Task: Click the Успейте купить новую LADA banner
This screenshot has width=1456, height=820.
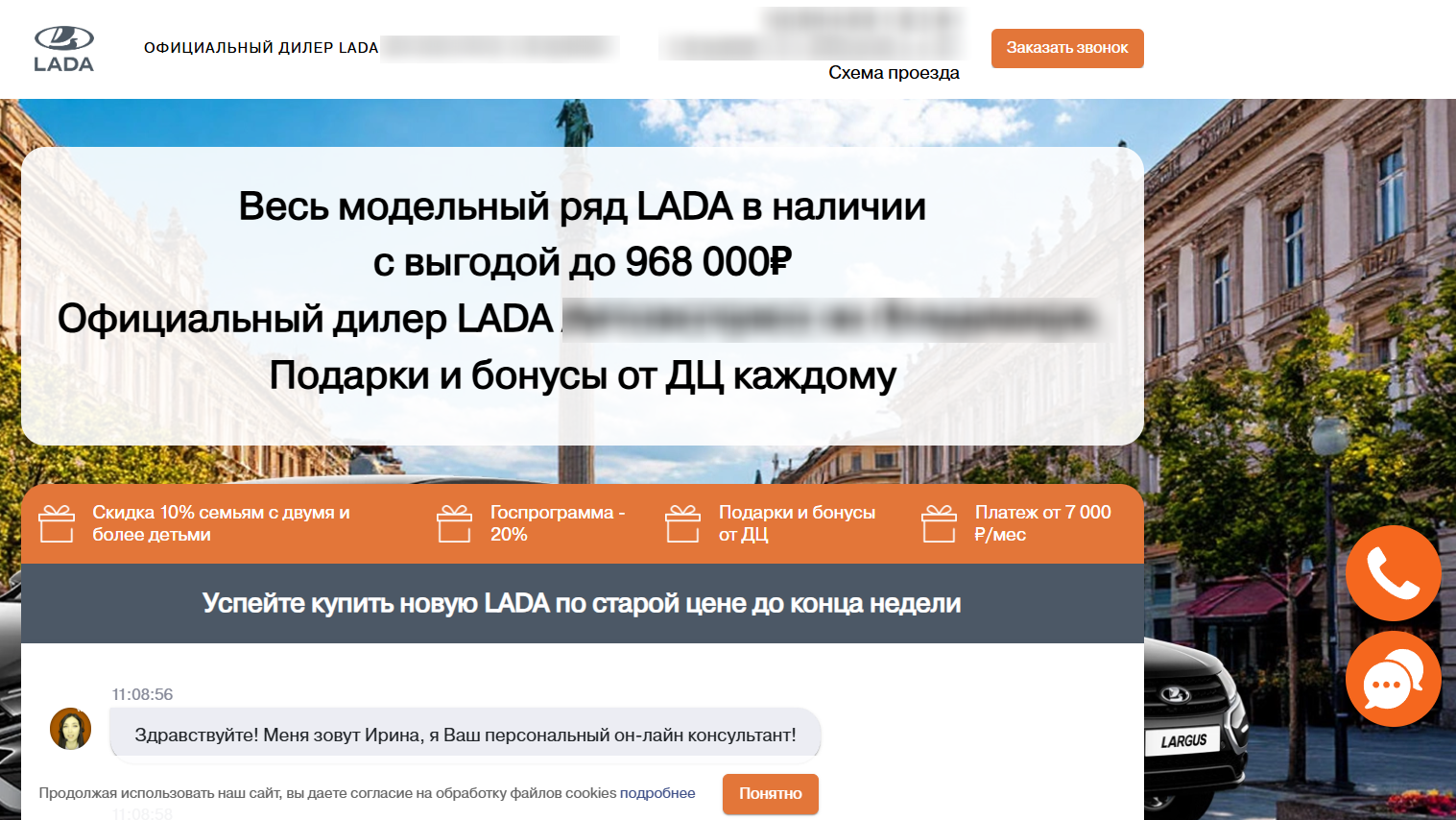Action: tap(582, 604)
